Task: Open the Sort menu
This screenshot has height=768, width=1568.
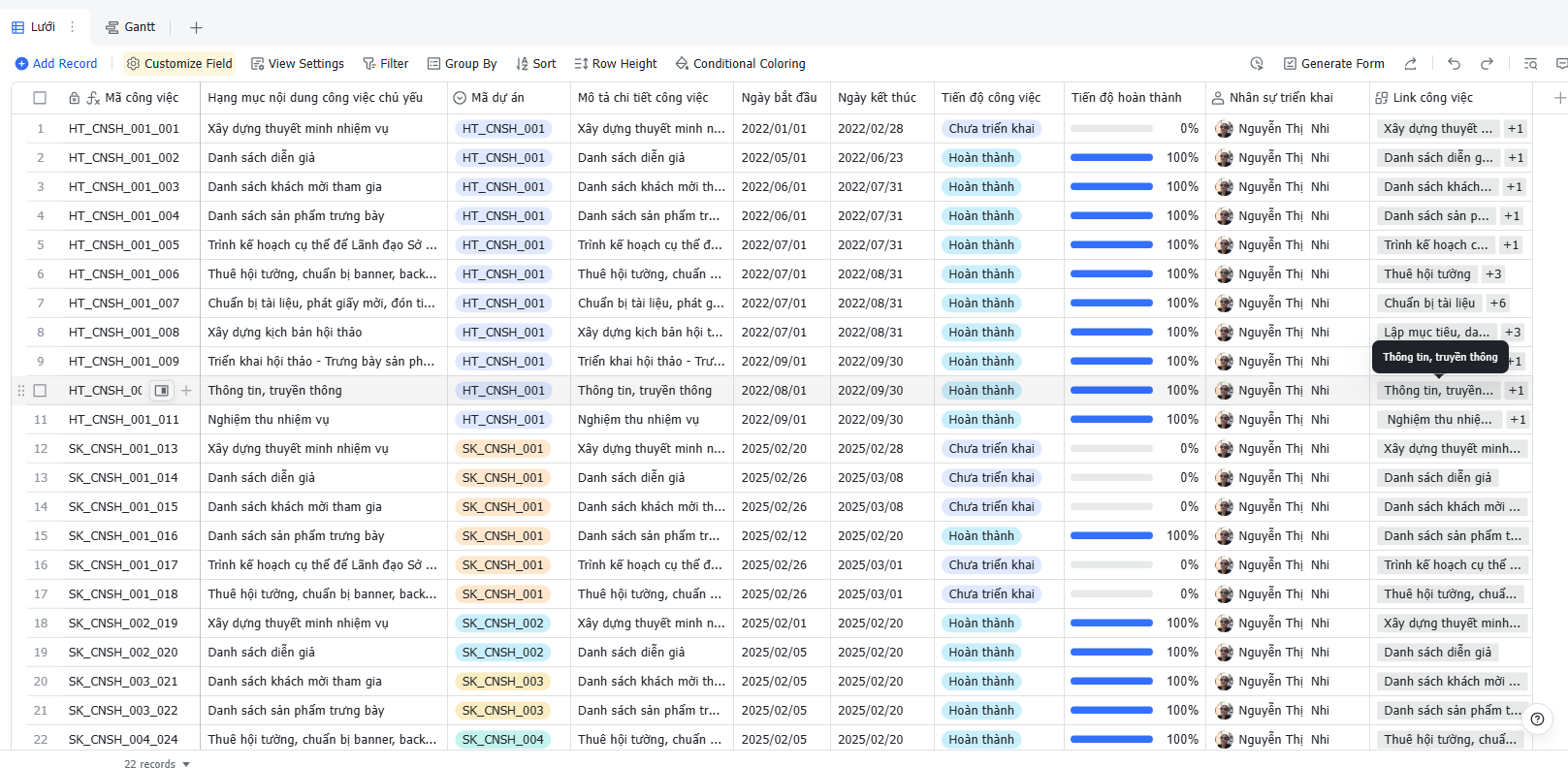Action: tap(536, 64)
